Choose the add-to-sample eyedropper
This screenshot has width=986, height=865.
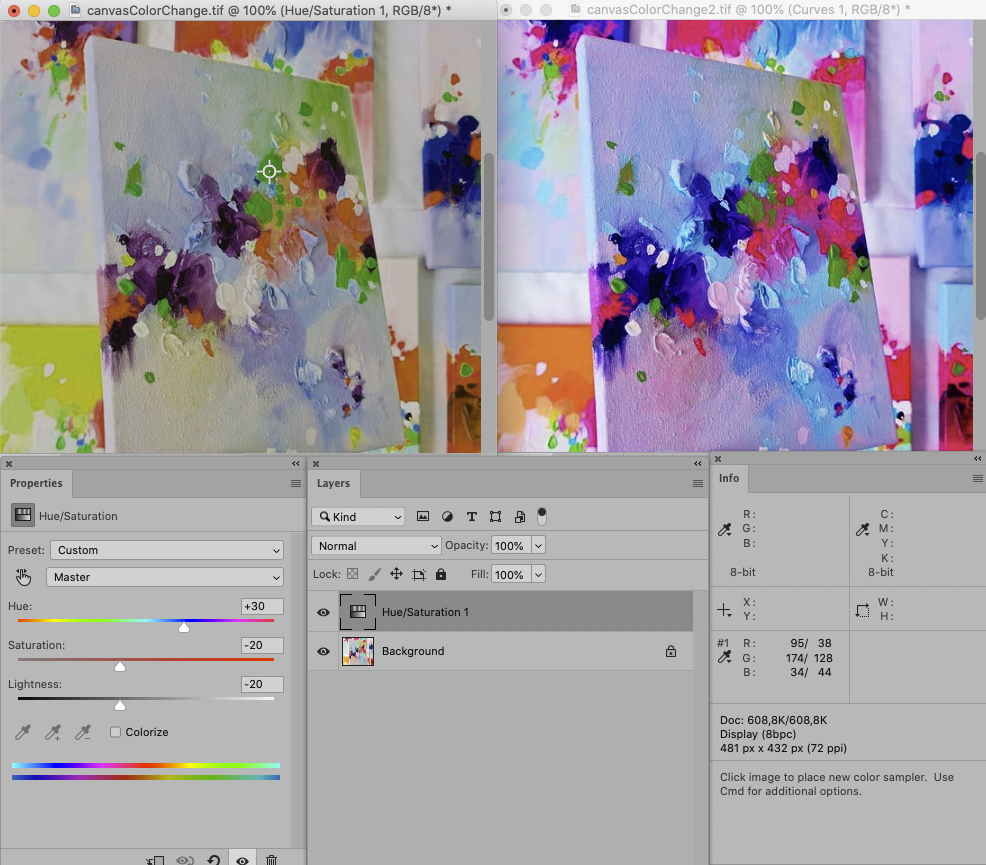click(x=53, y=732)
